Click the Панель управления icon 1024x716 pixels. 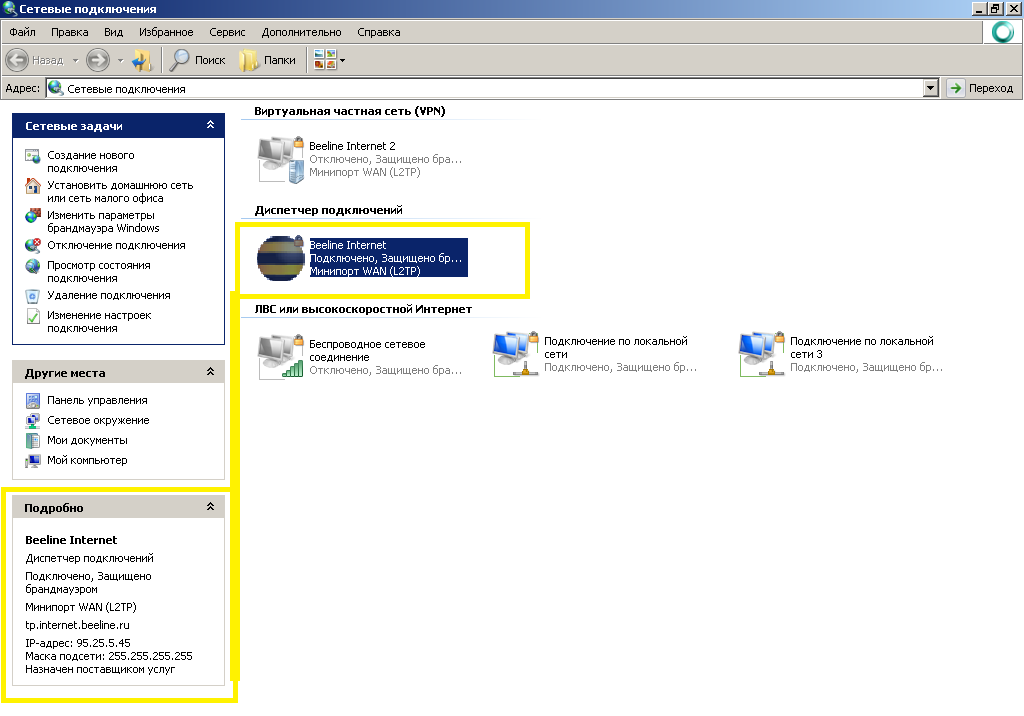(33, 400)
